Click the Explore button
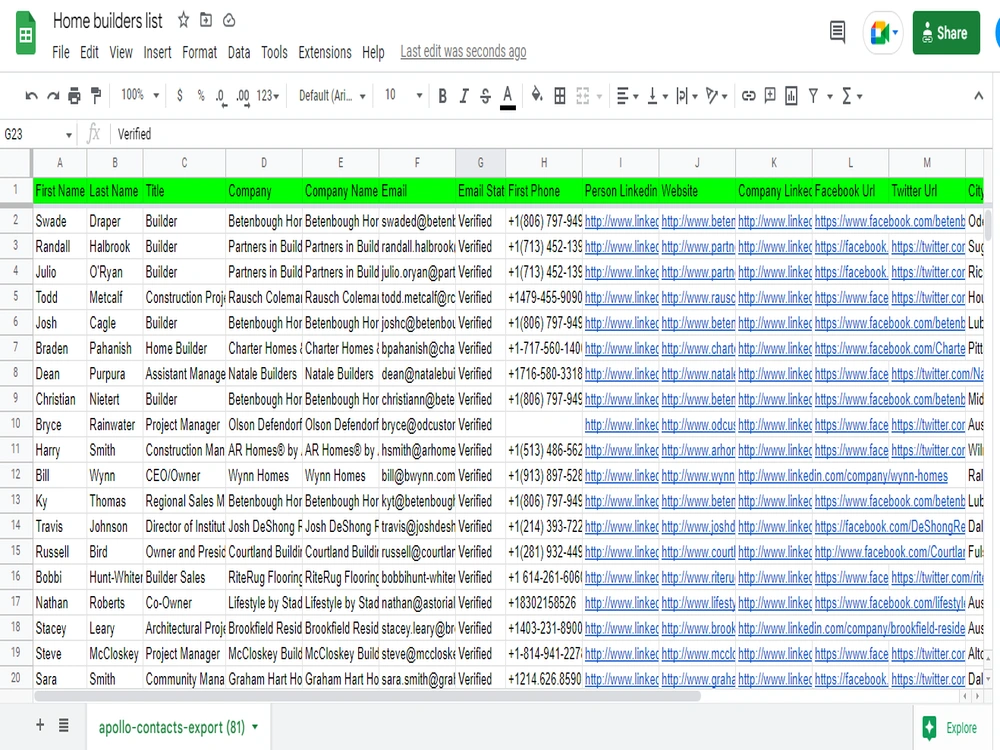 (951, 728)
